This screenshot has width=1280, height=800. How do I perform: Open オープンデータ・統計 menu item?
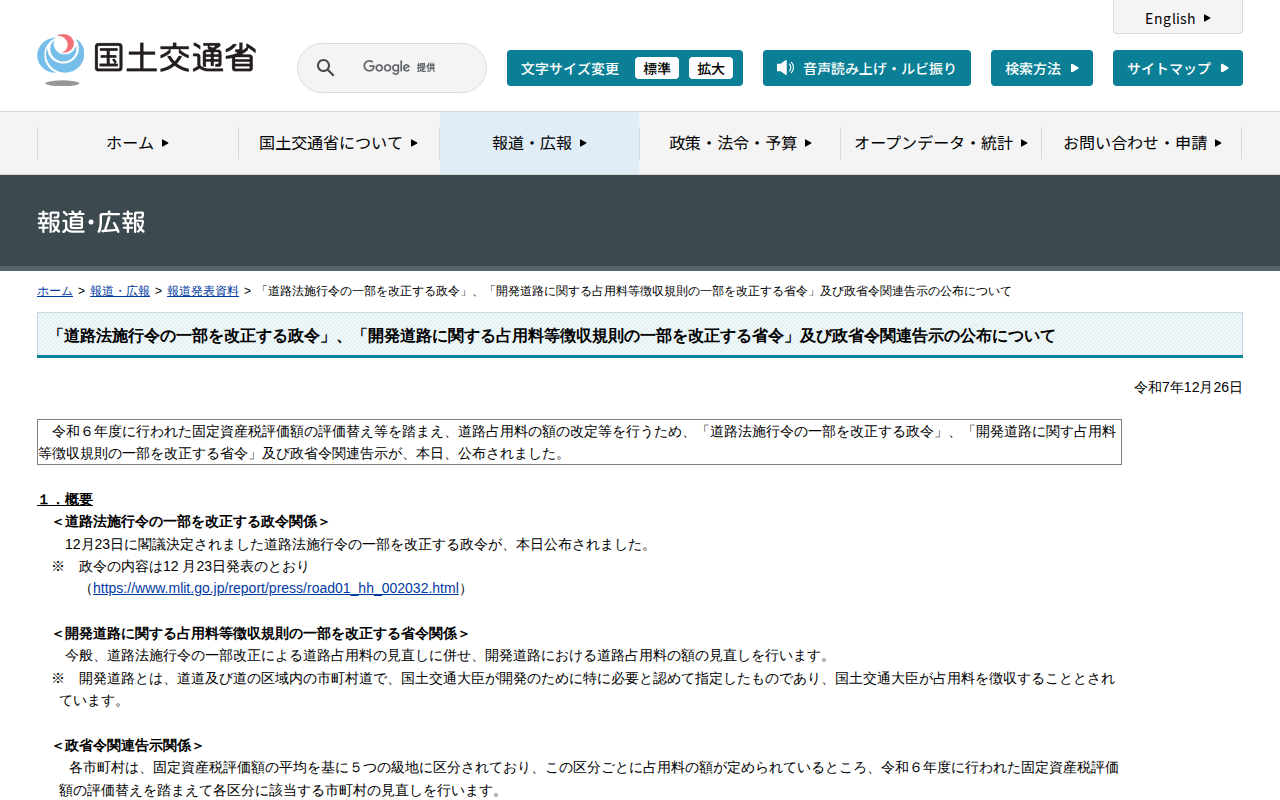940,143
